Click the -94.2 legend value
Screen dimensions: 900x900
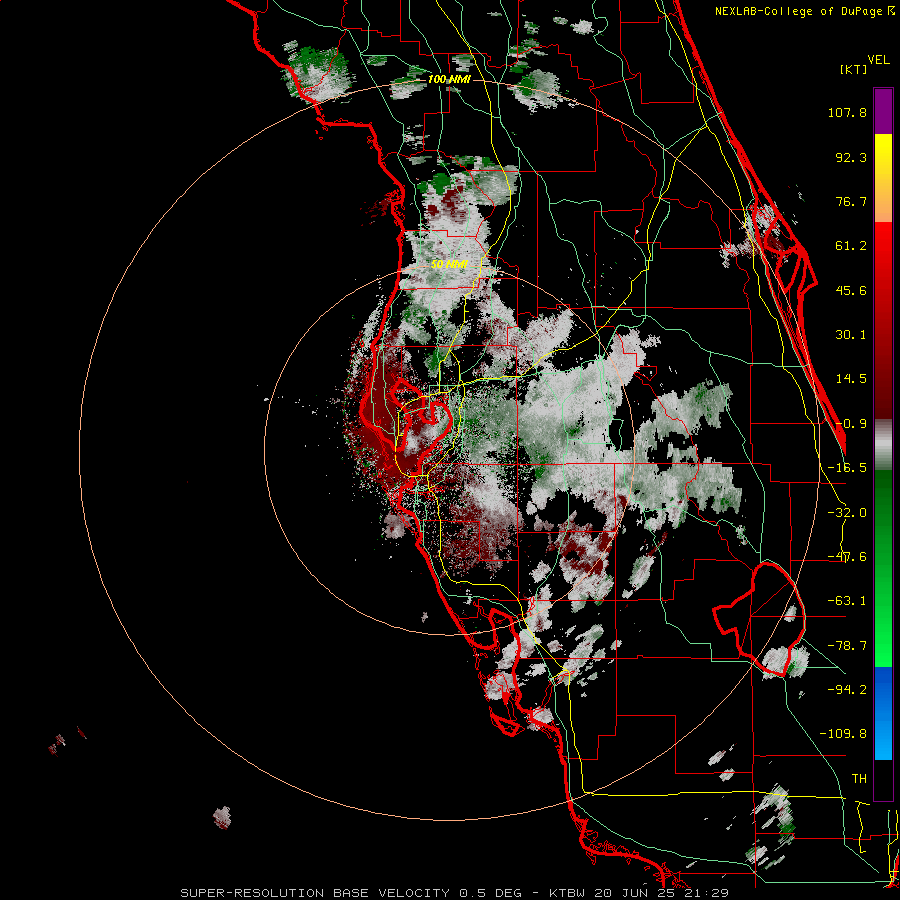(847, 689)
